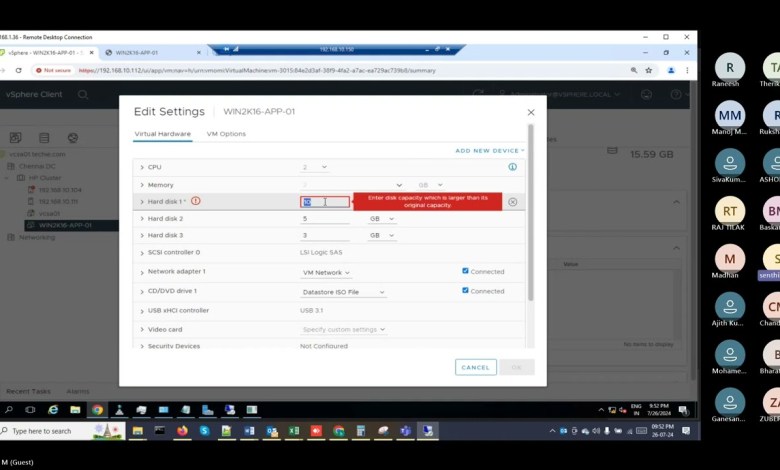Remove Hard disk 1 with its circled X icon
The height and width of the screenshot is (470, 780).
(512, 202)
